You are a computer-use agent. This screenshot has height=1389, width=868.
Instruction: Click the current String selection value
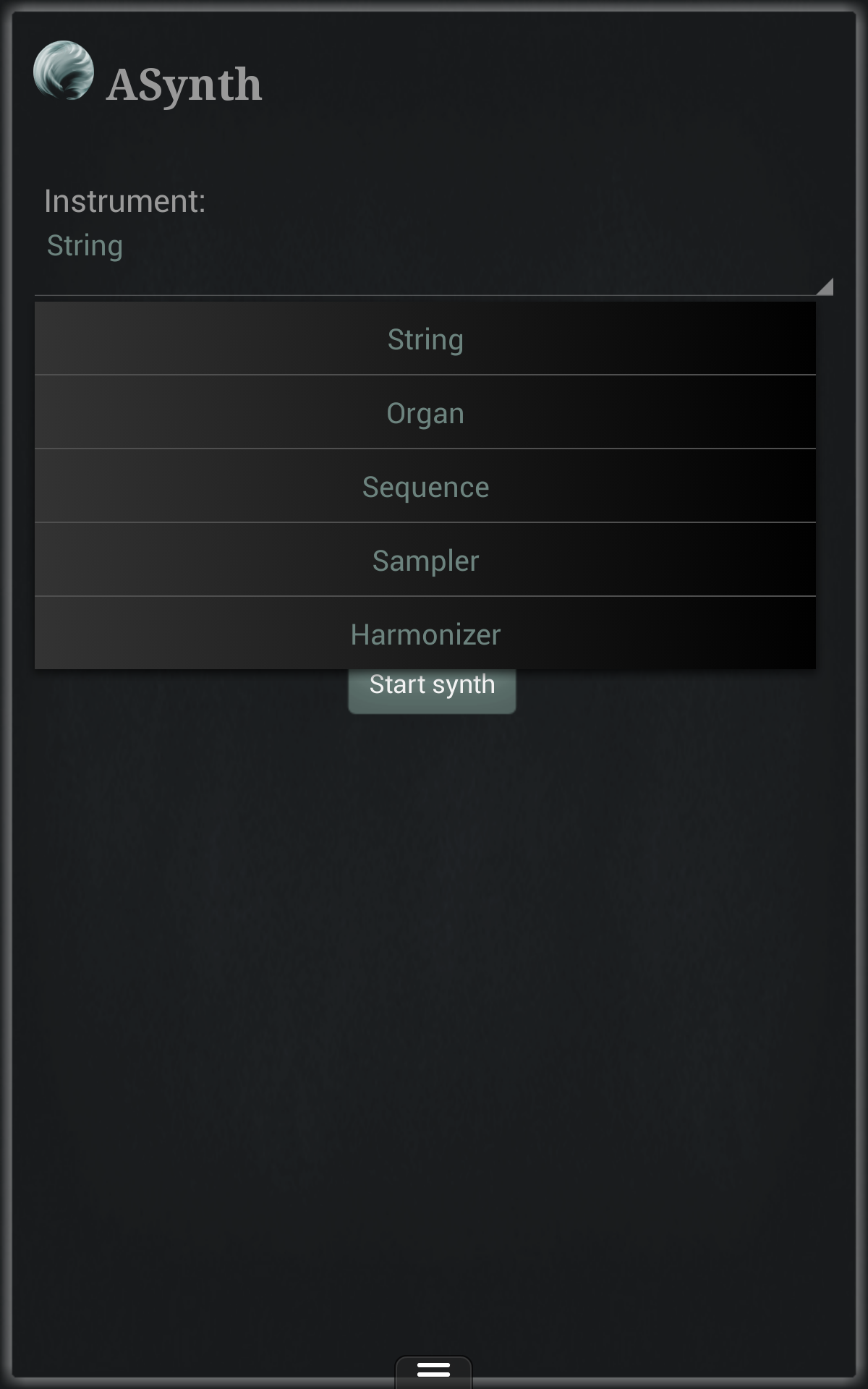click(x=85, y=245)
